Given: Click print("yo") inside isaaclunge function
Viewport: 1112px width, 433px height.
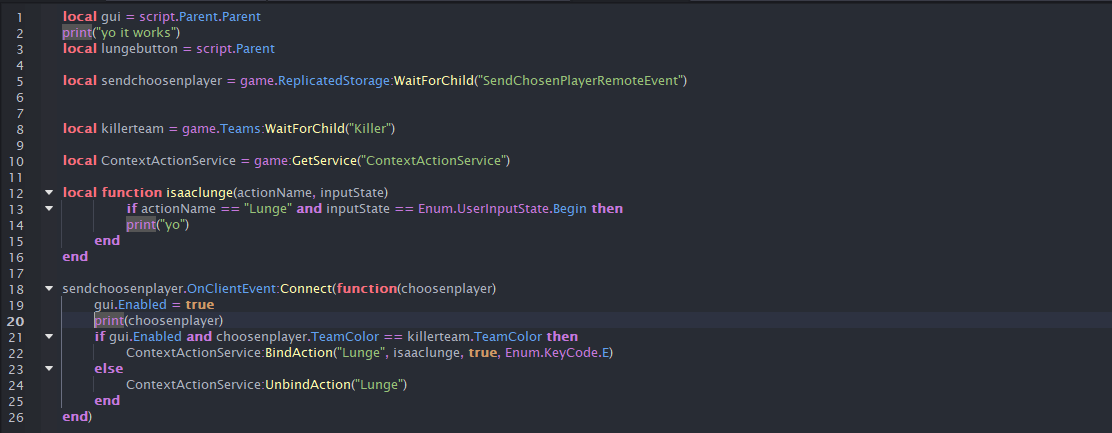Looking at the screenshot, I should 157,225.
